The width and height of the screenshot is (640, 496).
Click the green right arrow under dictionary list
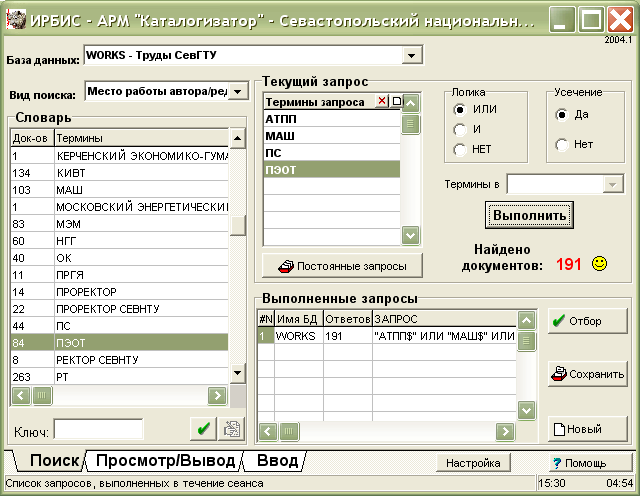point(217,395)
